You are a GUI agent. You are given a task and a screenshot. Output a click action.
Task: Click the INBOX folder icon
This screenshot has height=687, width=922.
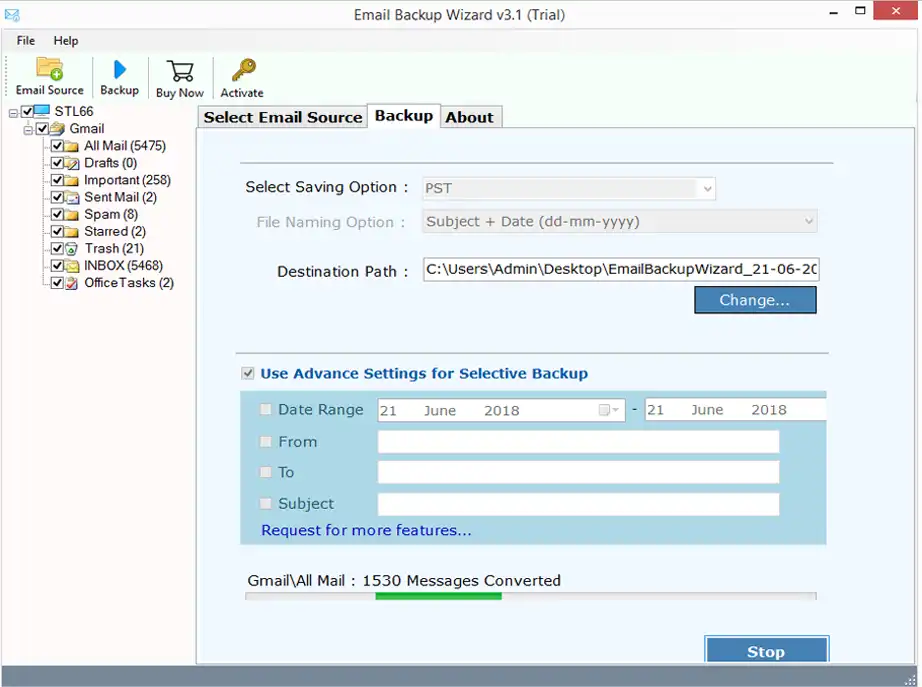71,266
